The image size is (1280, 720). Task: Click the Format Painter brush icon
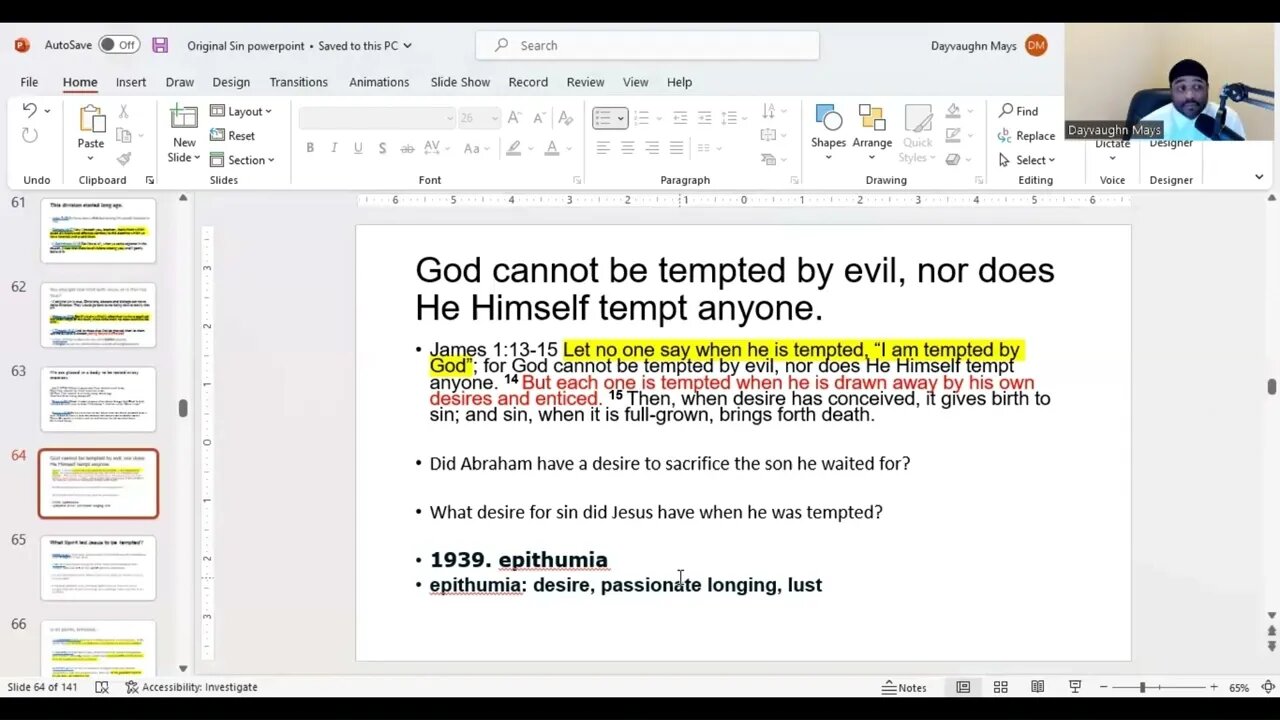pos(124,159)
